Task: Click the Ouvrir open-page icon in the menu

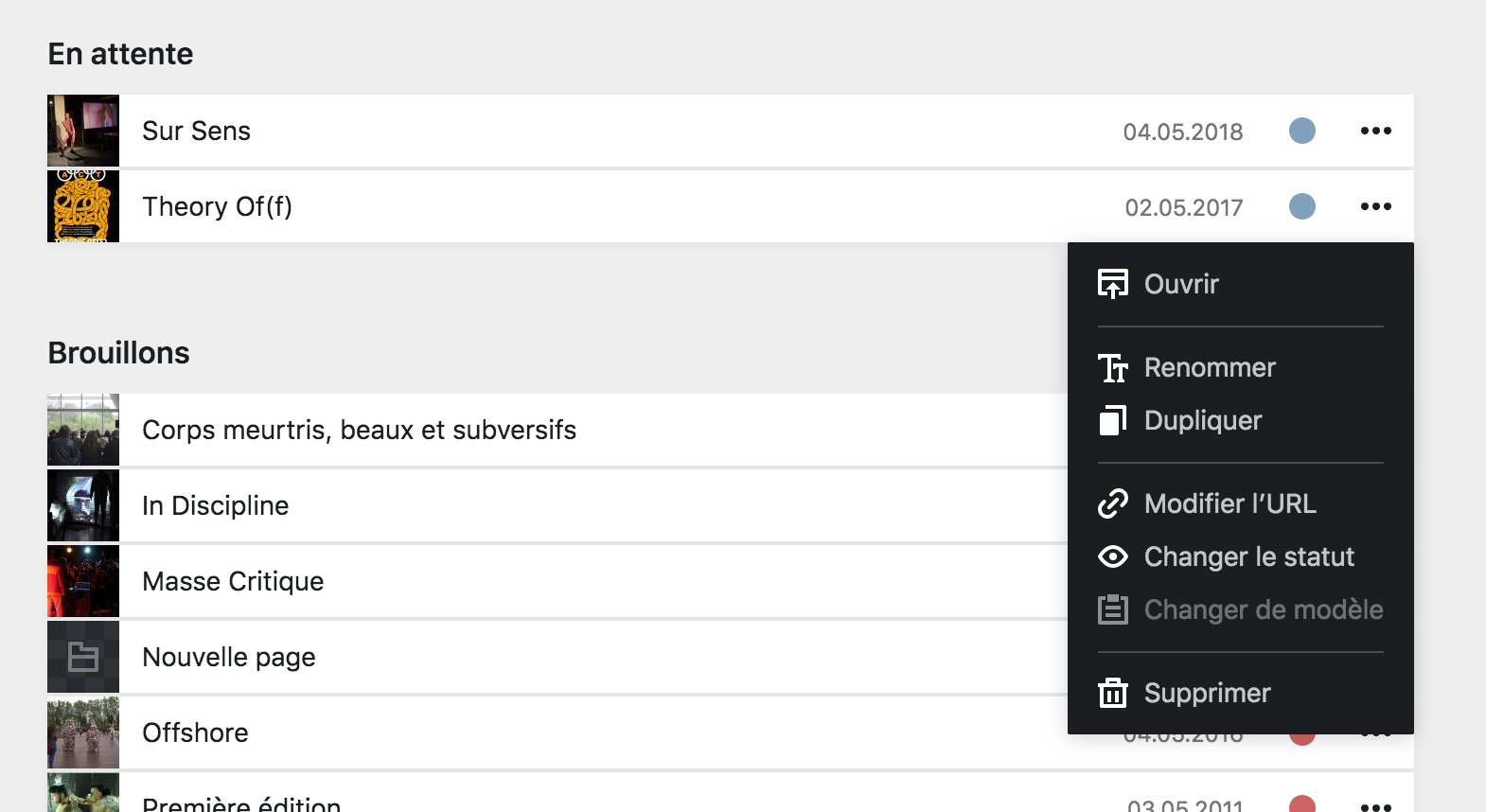Action: click(1114, 282)
